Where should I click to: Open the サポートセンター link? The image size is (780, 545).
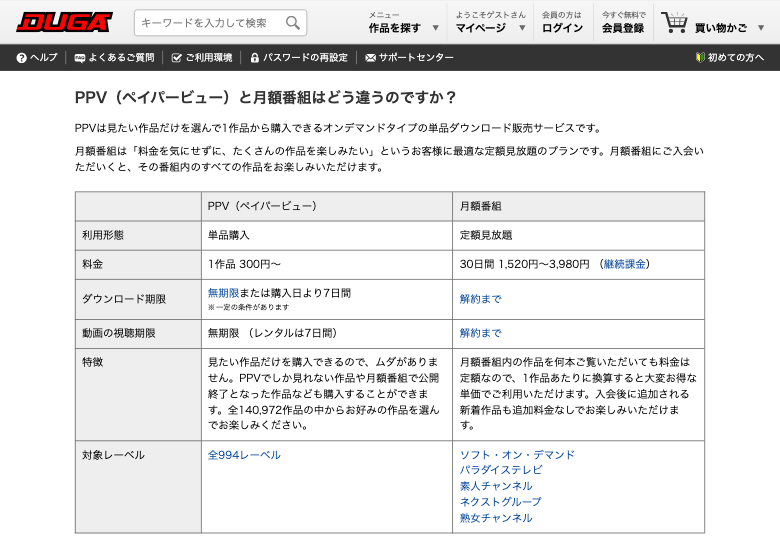point(416,58)
